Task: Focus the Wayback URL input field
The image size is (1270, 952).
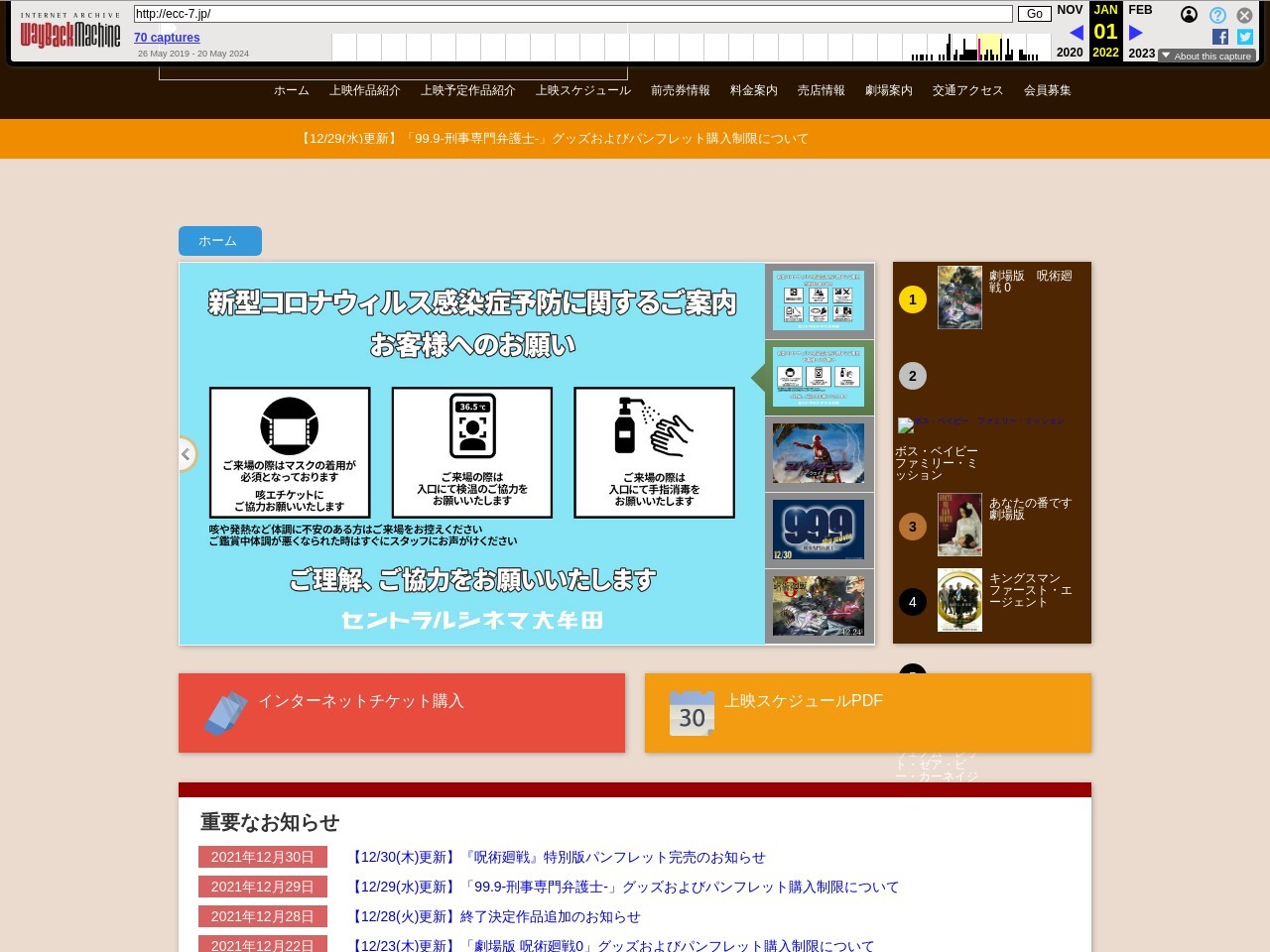Action: point(572,14)
